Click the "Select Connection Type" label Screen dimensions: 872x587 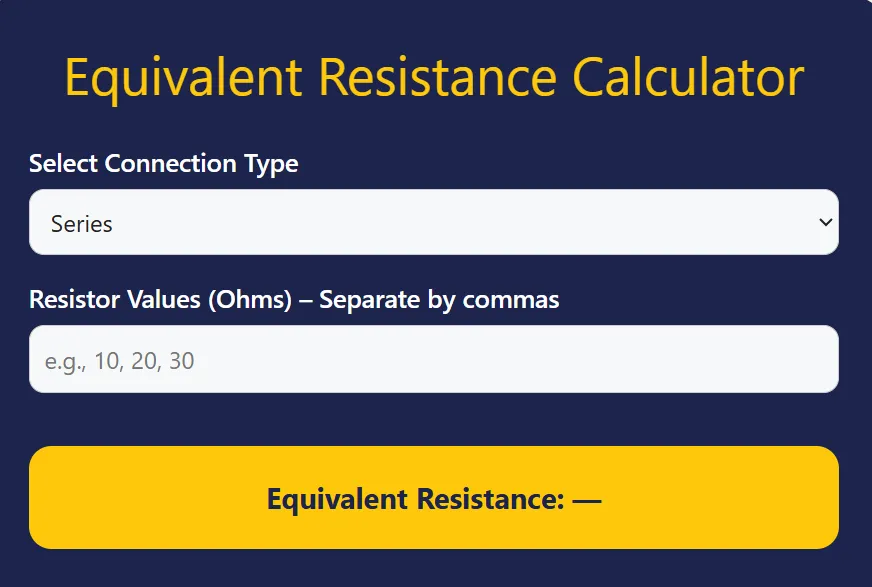coord(163,163)
